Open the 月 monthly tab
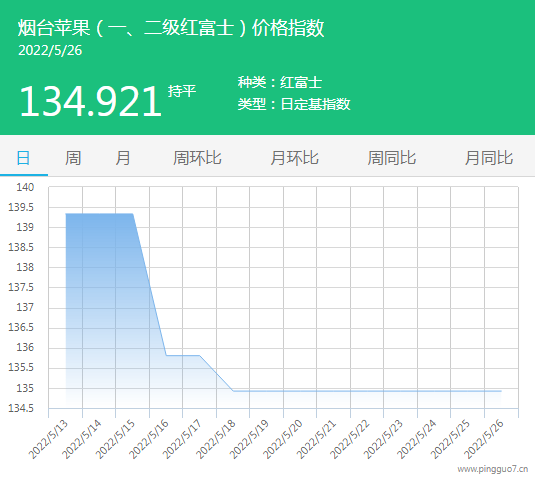The height and width of the screenshot is (480, 535). click(x=123, y=158)
